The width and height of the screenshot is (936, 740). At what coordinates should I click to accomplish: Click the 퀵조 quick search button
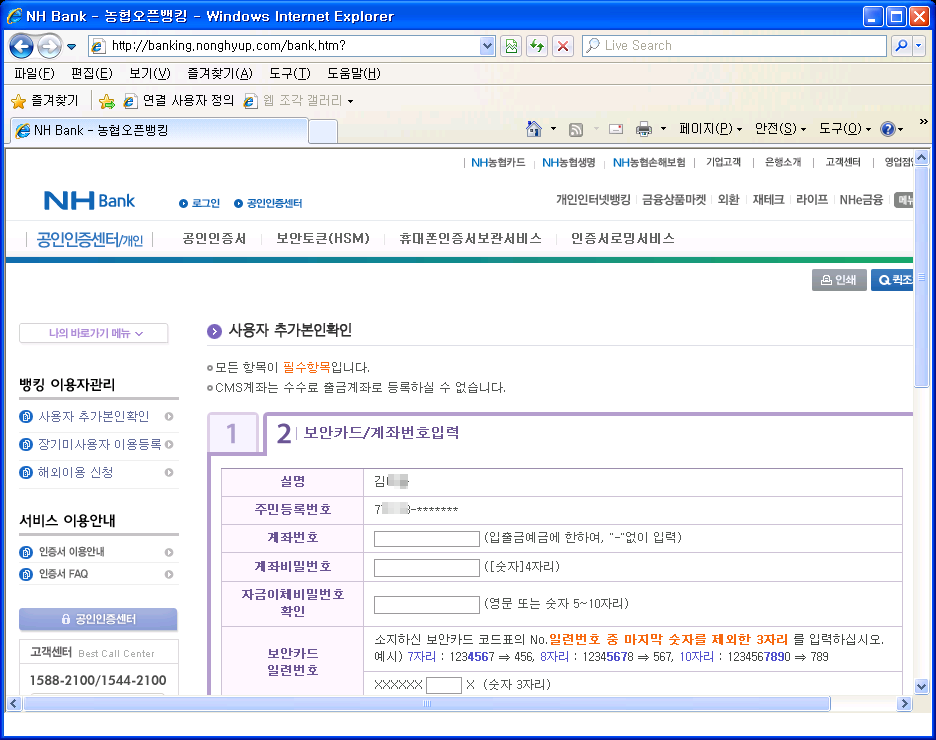click(x=892, y=280)
